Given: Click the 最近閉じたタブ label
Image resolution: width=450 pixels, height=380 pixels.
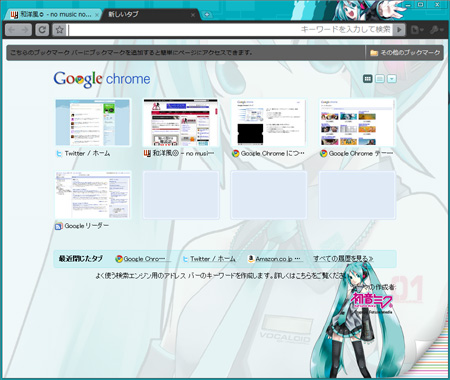Looking at the screenshot, I should click(81, 259).
